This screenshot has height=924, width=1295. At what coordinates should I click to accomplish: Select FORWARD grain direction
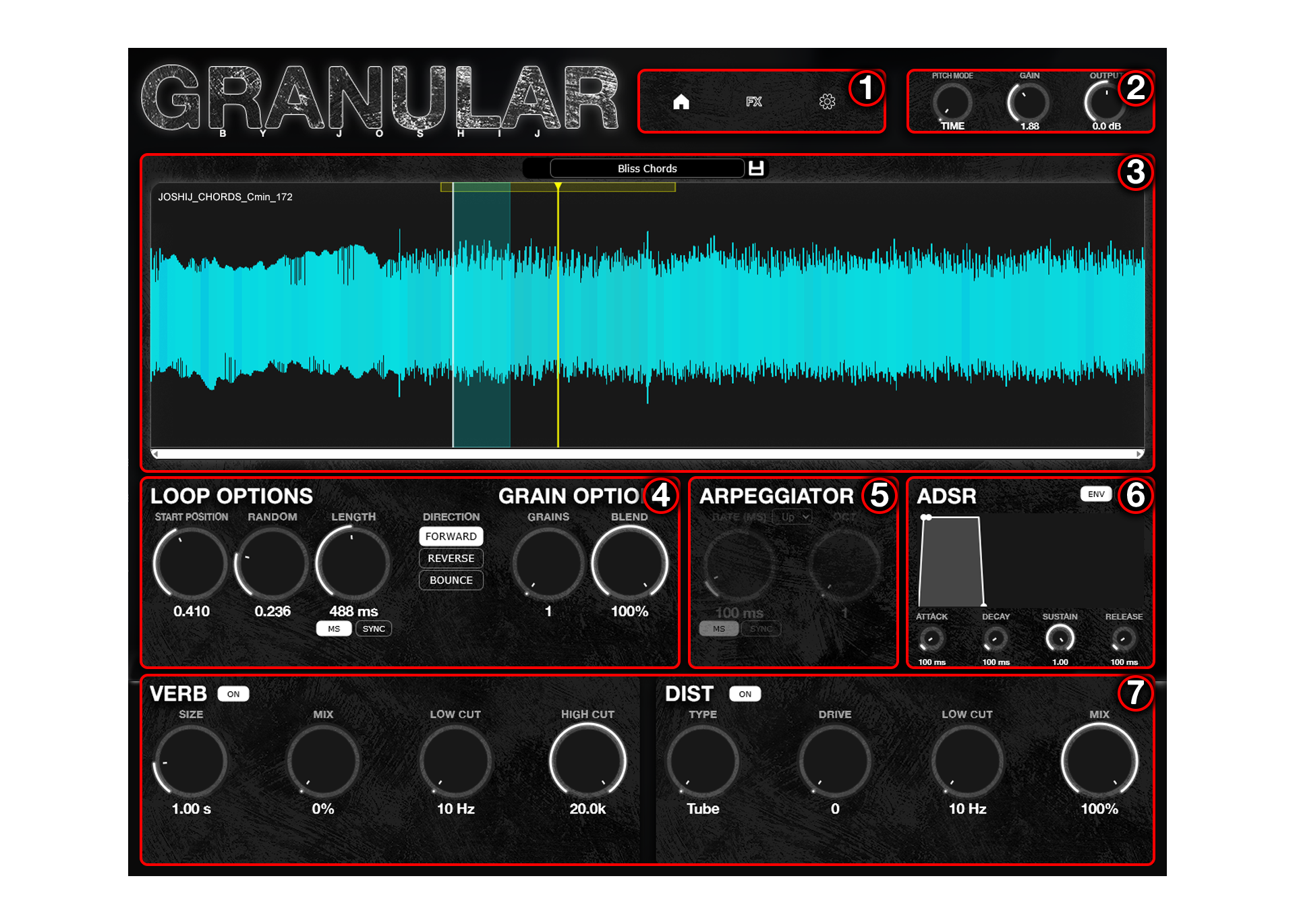[x=451, y=536]
